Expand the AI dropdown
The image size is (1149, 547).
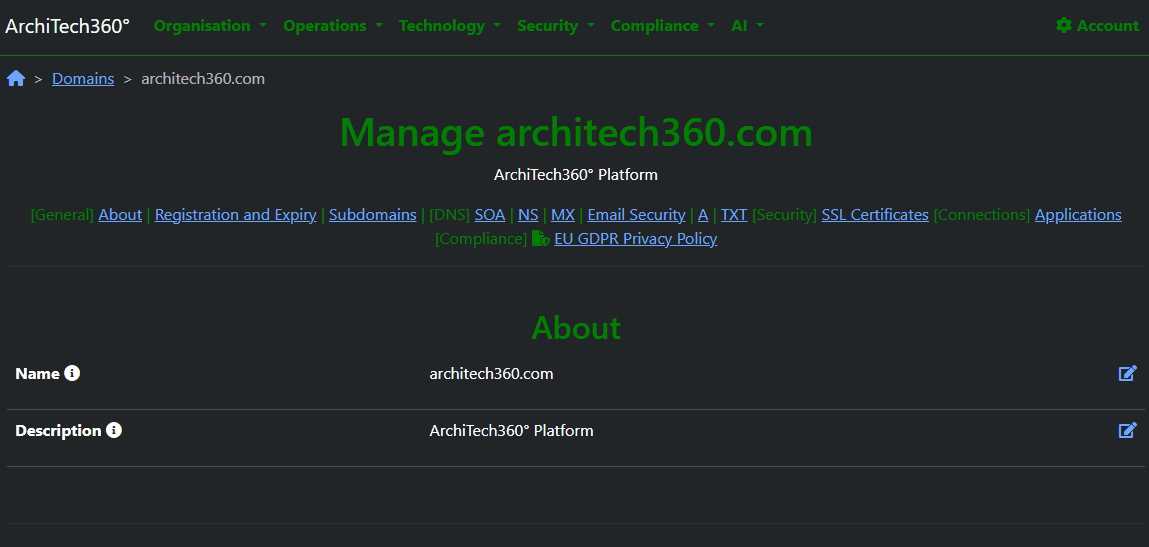[747, 26]
